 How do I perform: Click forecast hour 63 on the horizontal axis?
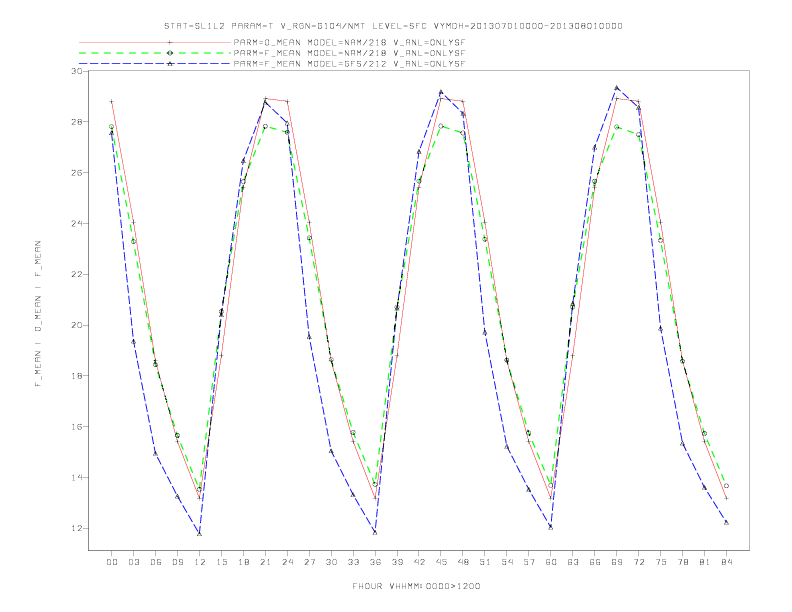(x=573, y=562)
